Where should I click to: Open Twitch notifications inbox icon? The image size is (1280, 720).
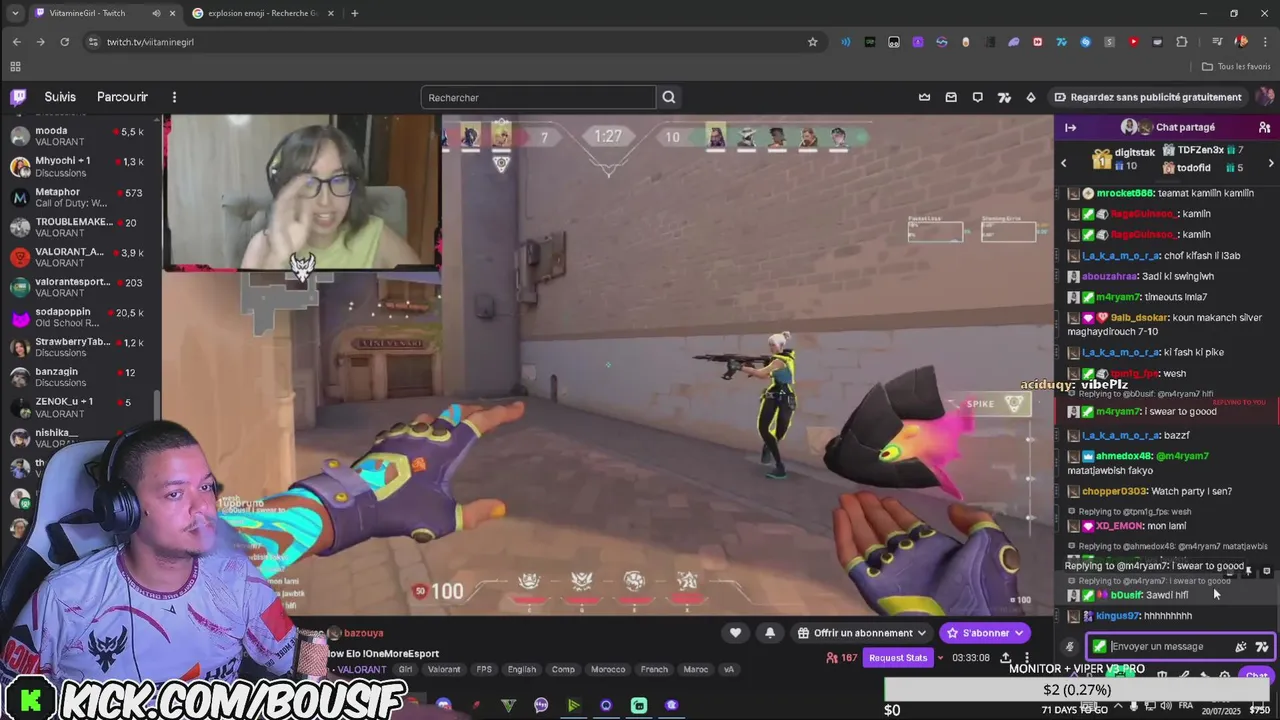[x=951, y=97]
